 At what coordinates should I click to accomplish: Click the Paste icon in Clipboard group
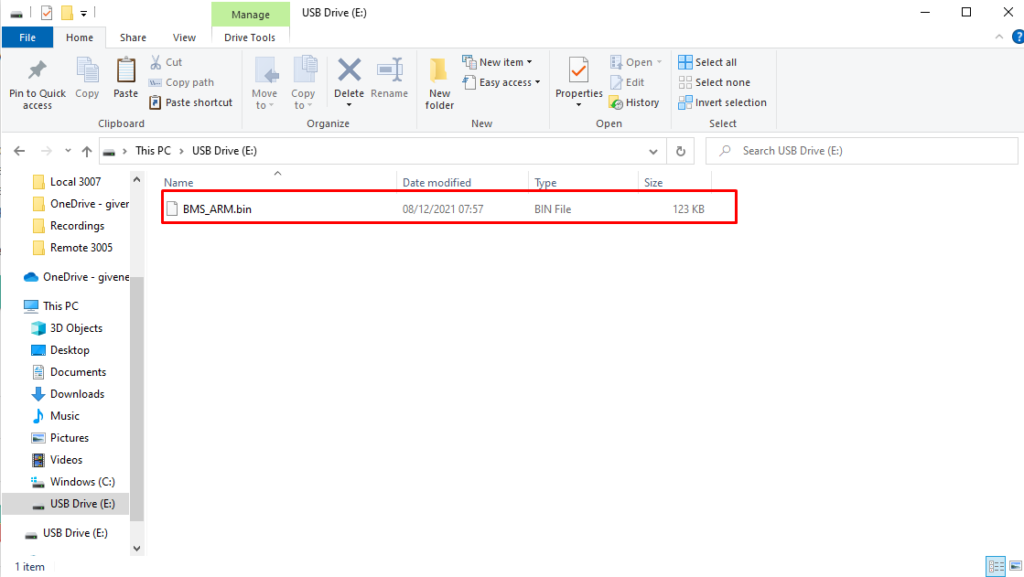click(126, 72)
